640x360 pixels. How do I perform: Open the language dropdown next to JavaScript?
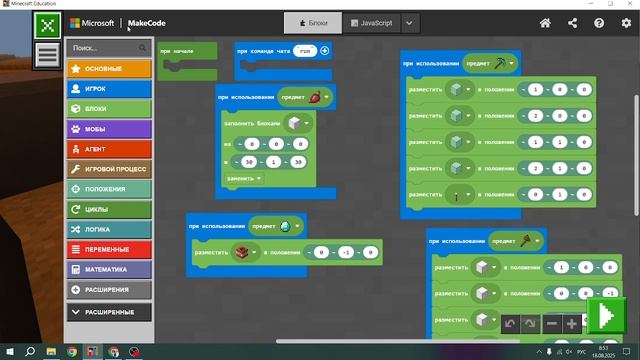[409, 23]
